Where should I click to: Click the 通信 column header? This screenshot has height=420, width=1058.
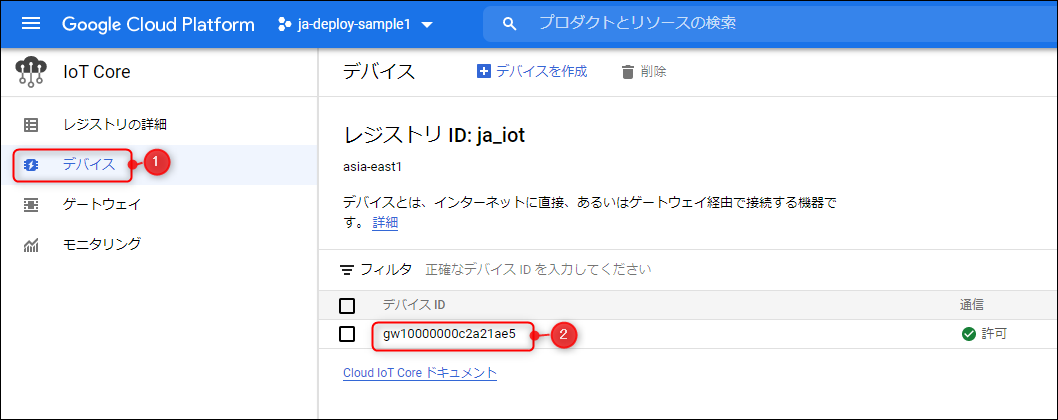(971, 305)
